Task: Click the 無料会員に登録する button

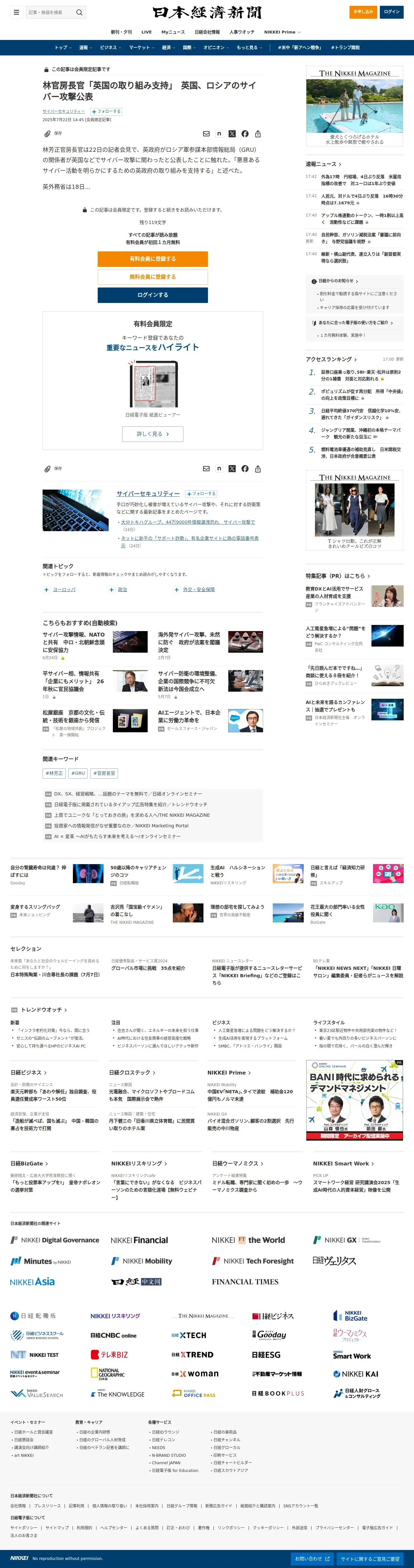Action: tap(152, 277)
